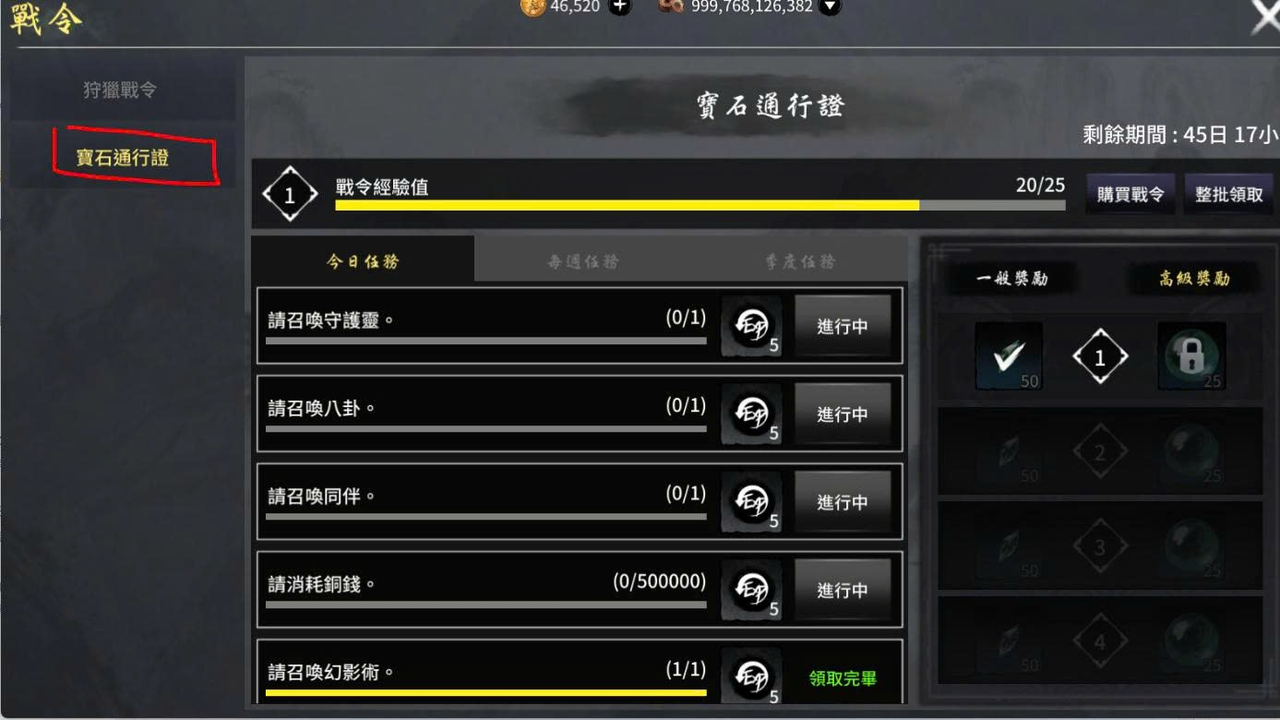Click the 戰令經驗值 yellow progress bar
This screenshot has height=720, width=1280.
pyautogui.click(x=700, y=205)
